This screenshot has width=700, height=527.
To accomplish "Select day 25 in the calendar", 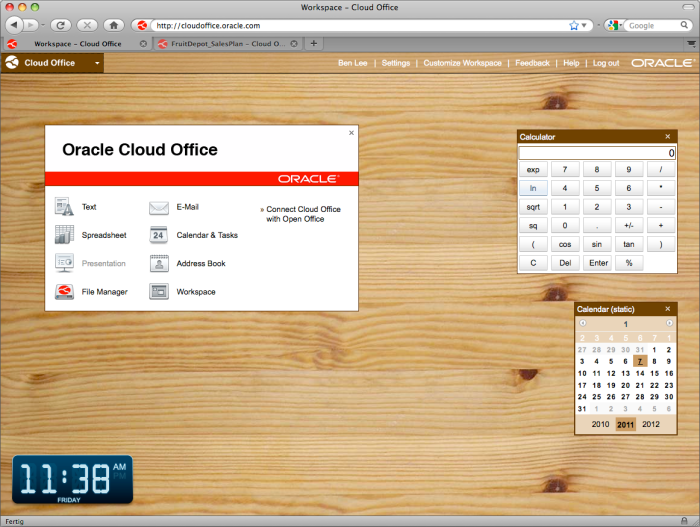I will pos(596,397).
